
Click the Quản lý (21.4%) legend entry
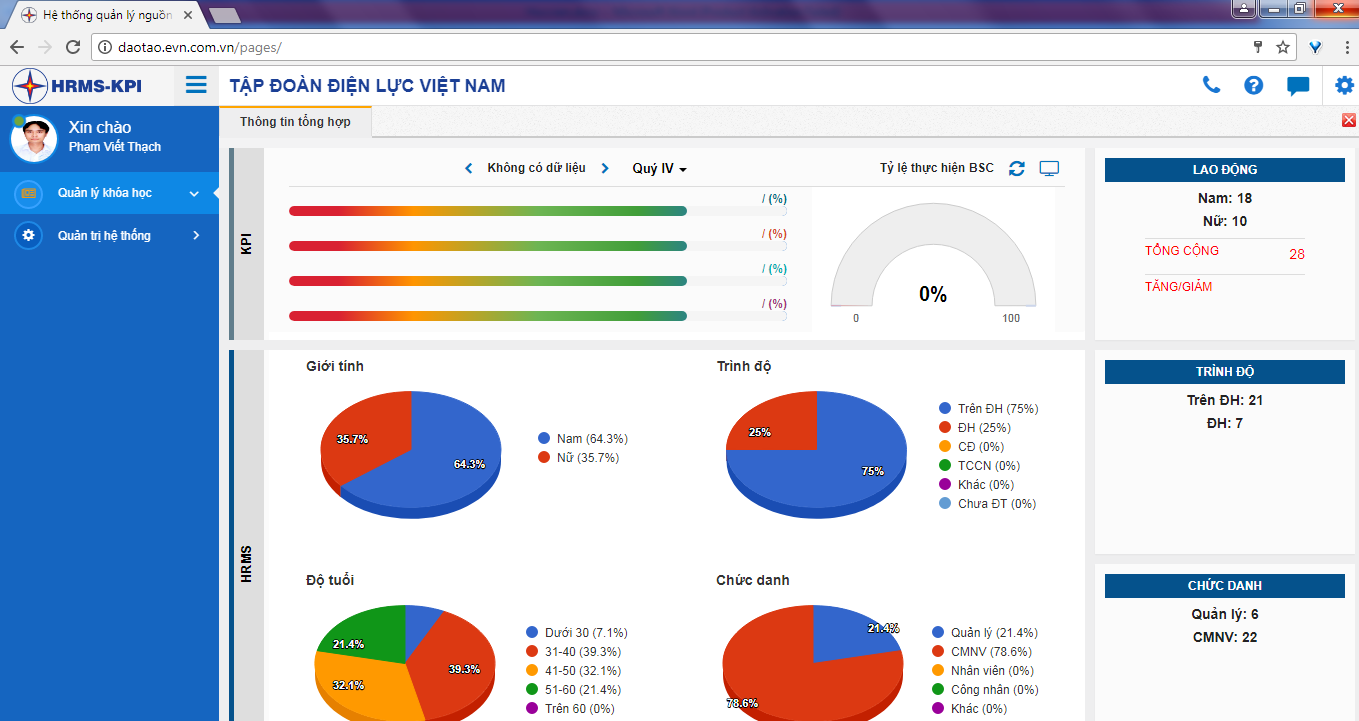click(x=985, y=632)
